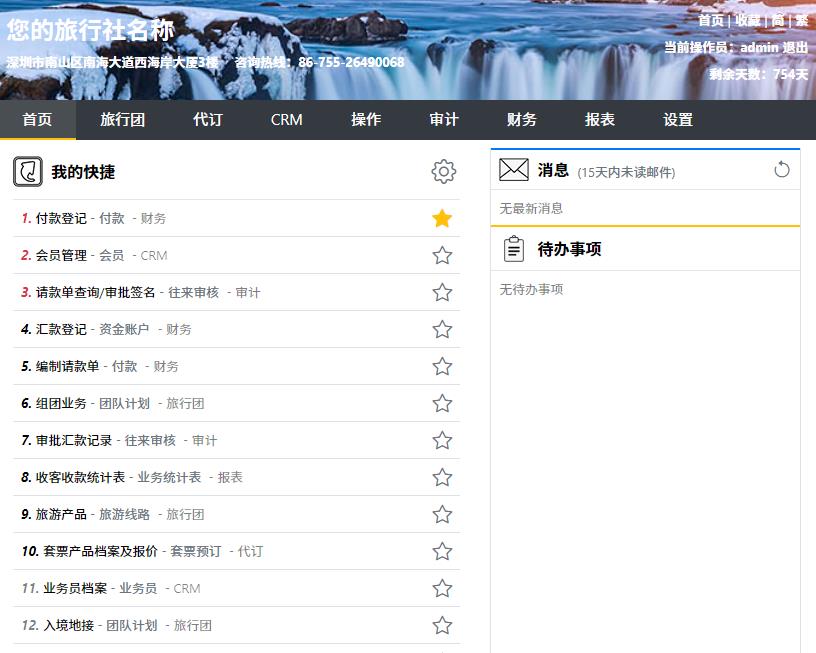Open shortcut 4. 汇款登记

click(x=61, y=329)
